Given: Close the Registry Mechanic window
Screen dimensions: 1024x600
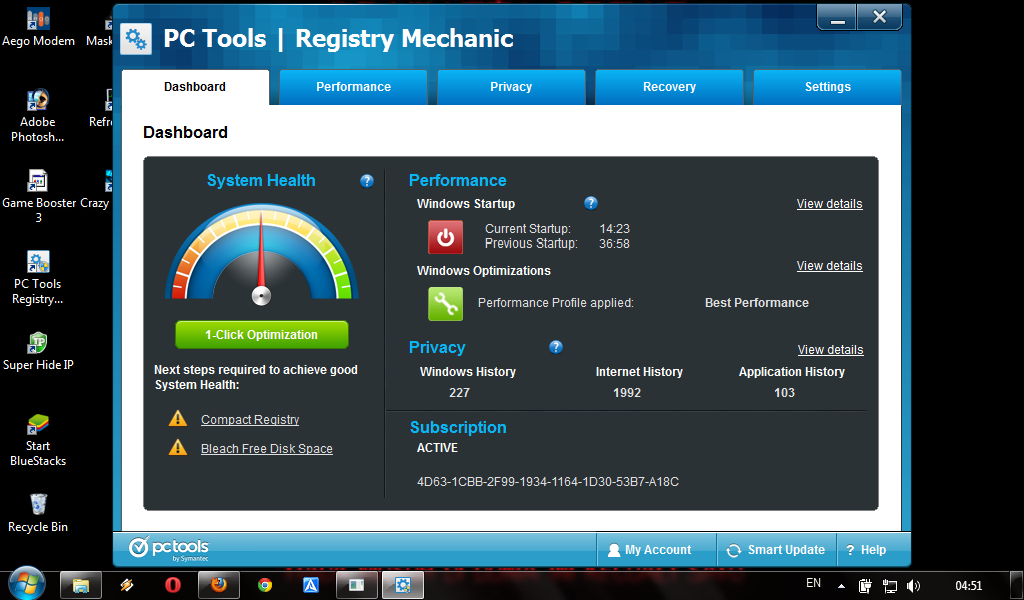Looking at the screenshot, I should tap(880, 18).
